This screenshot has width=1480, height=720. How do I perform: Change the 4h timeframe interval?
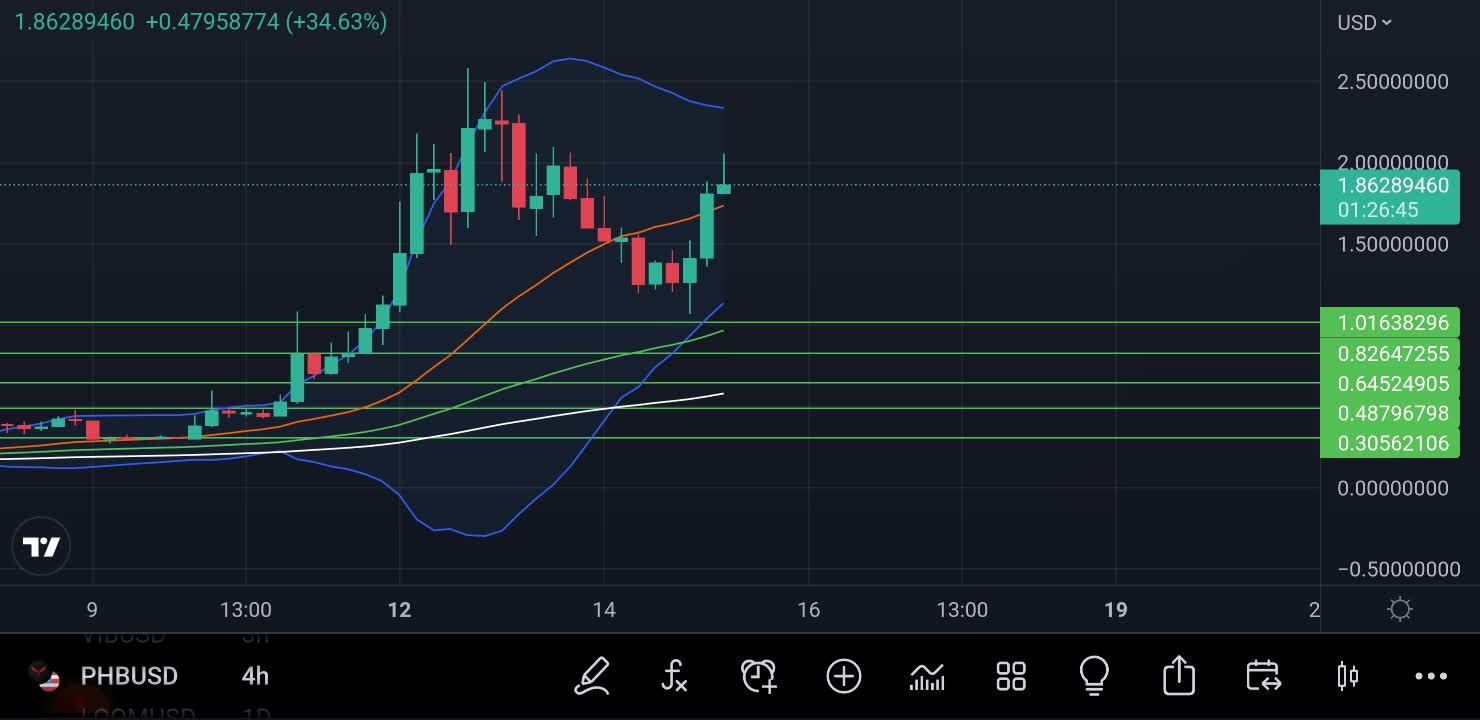[255, 676]
